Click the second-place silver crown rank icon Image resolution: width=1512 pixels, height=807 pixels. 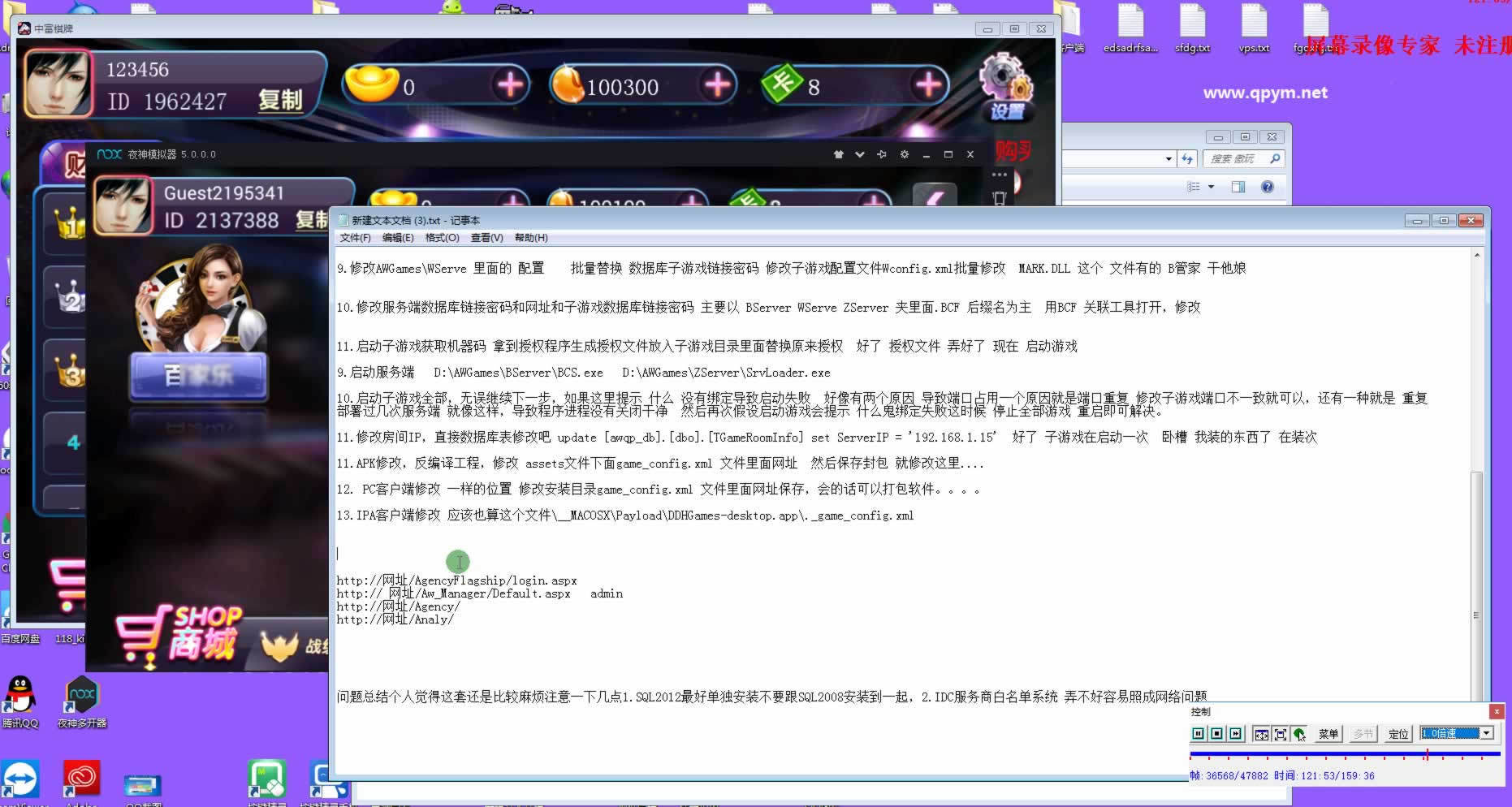pos(70,297)
